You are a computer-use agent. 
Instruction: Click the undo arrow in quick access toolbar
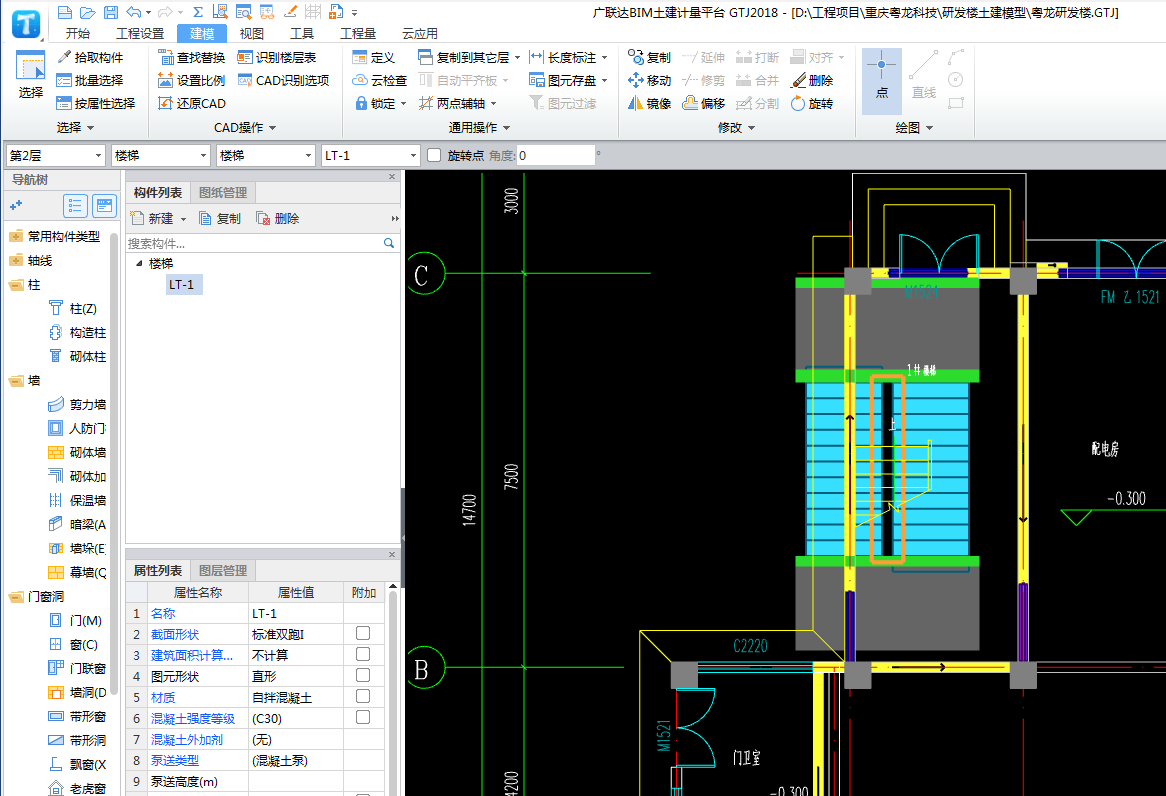133,12
